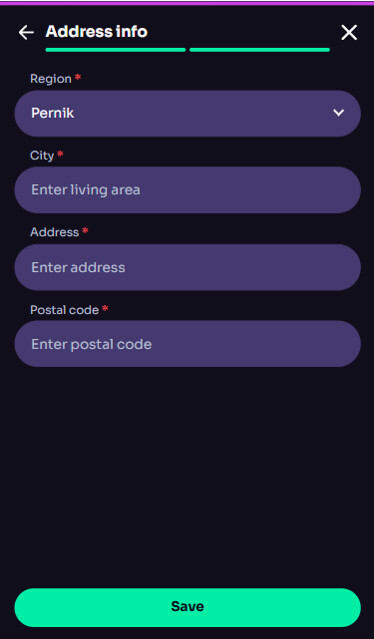Click the Region field label
The image size is (374, 639).
click(51, 79)
